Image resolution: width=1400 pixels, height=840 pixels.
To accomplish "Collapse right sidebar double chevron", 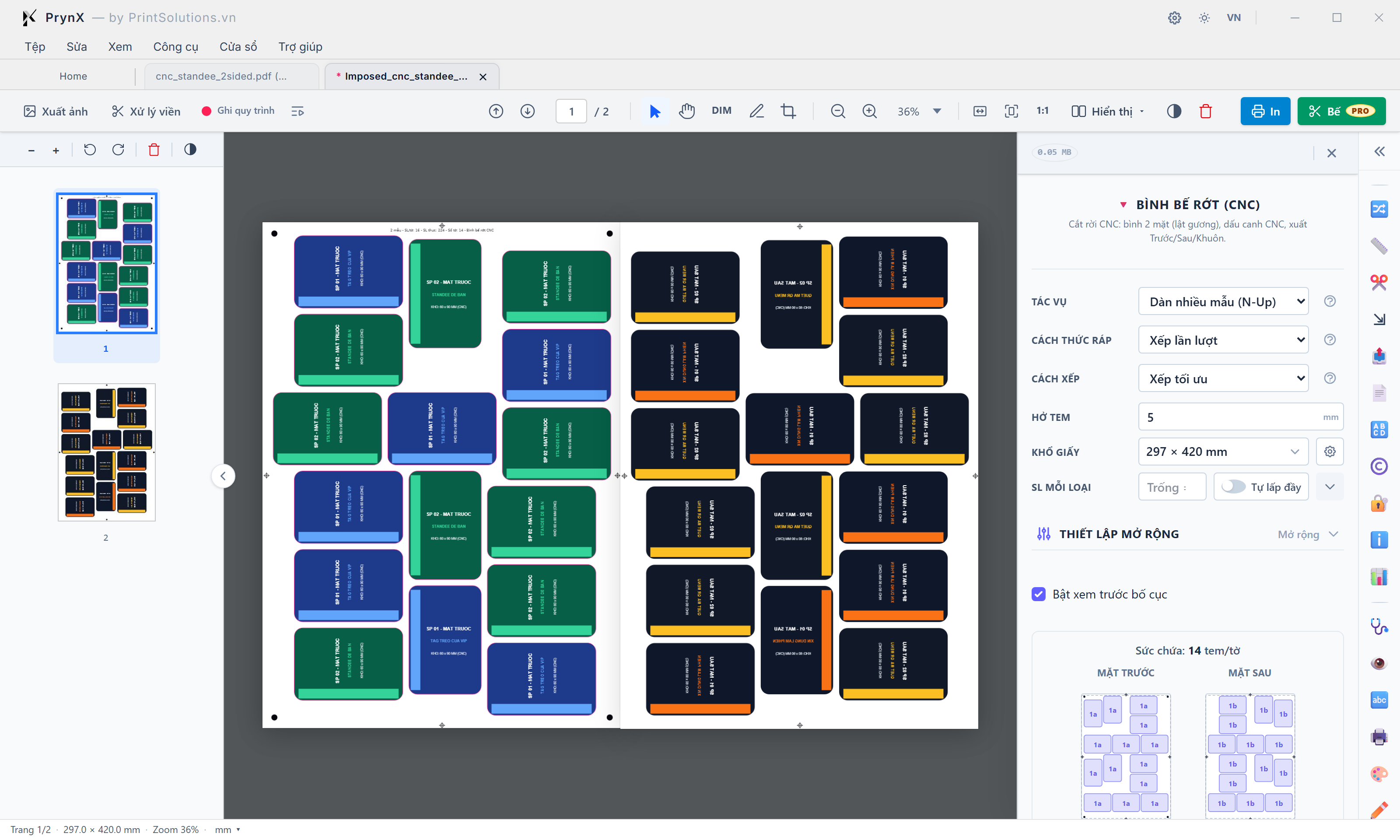I will (x=1379, y=151).
